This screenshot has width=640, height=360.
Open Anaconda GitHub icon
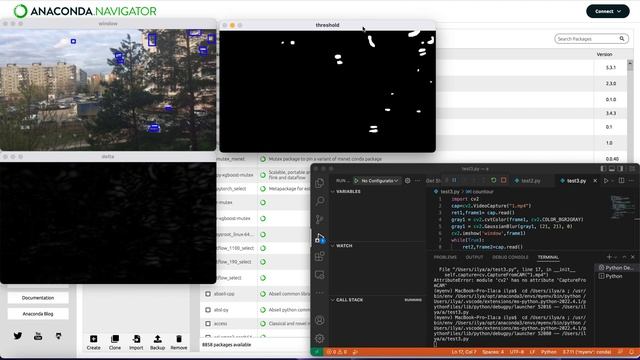pos(59,336)
